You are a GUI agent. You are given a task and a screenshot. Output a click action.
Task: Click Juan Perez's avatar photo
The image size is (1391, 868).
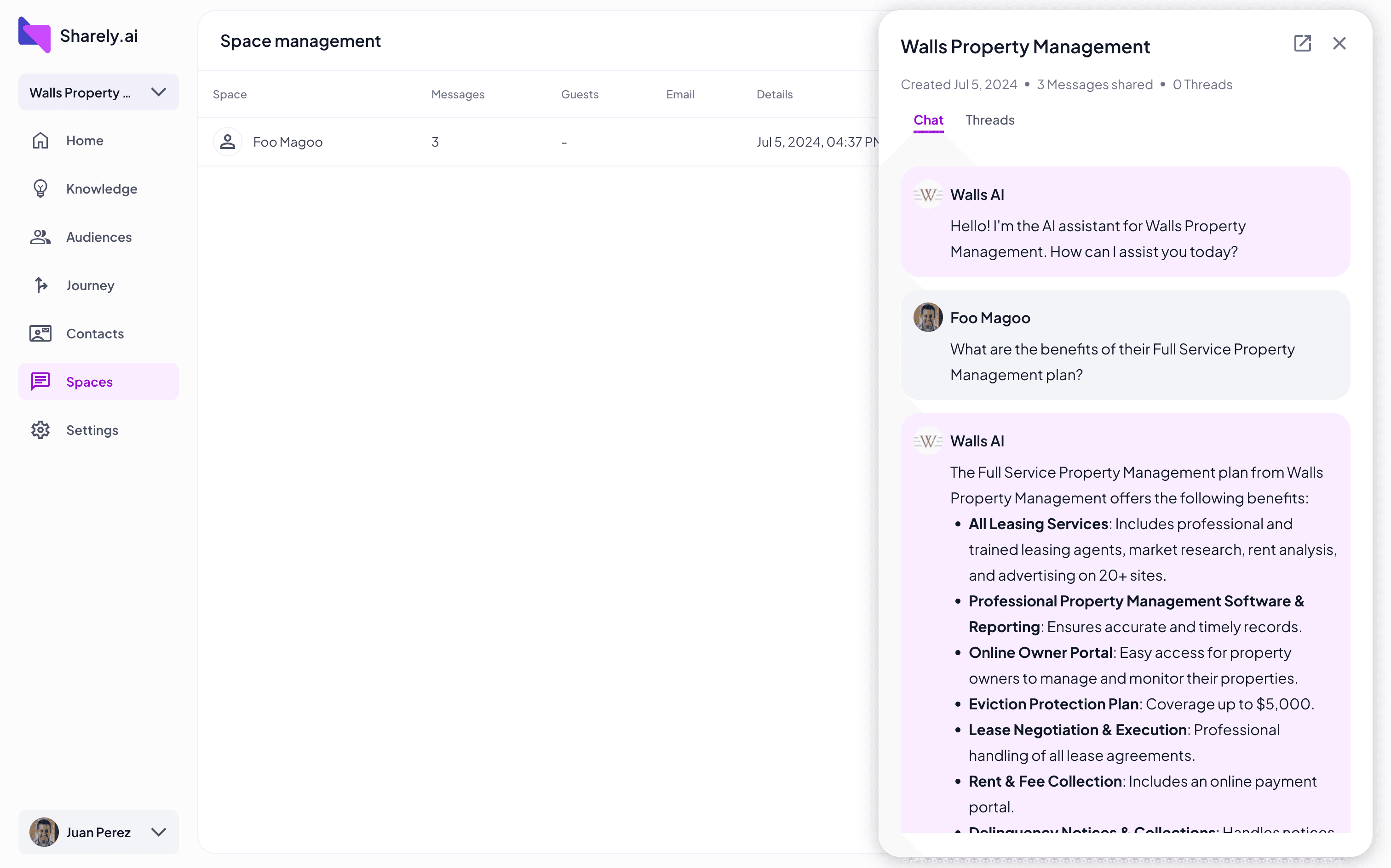coord(44,832)
